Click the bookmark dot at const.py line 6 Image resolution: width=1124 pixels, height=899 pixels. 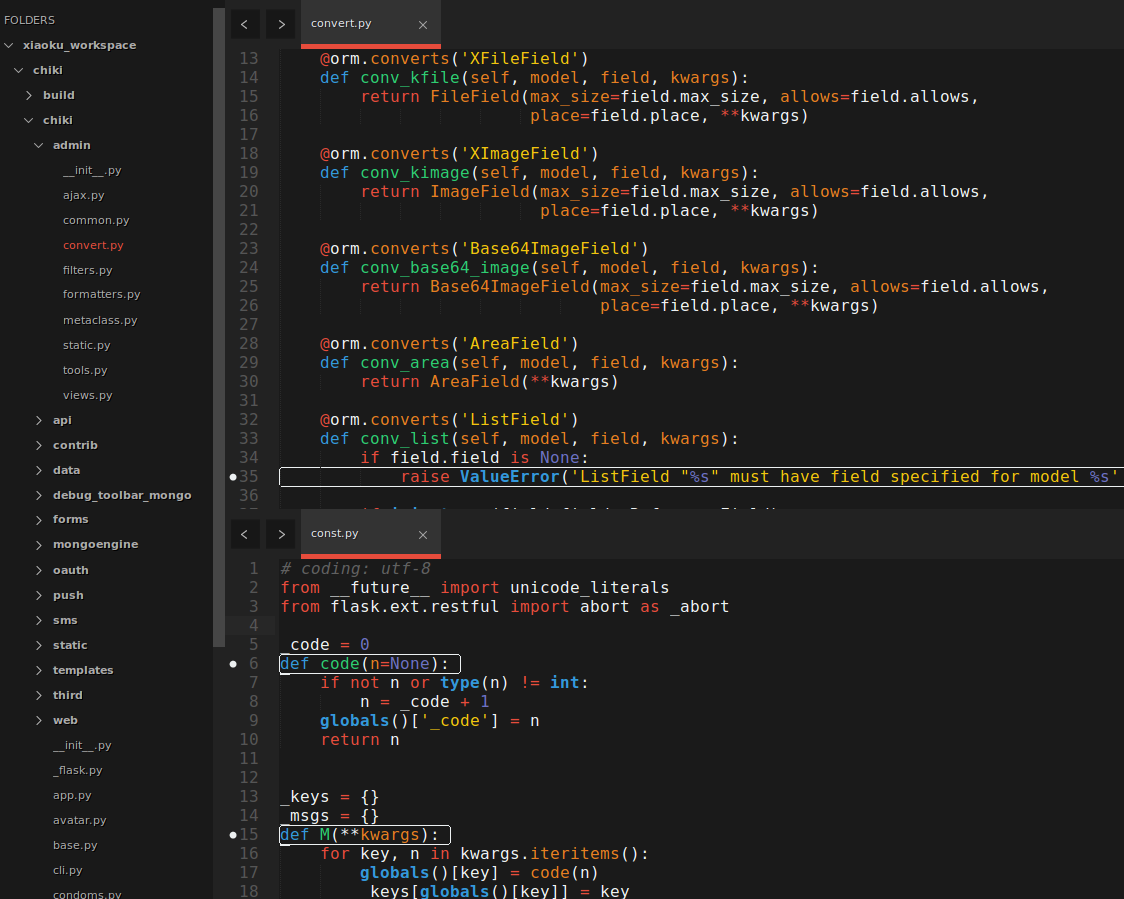(233, 664)
